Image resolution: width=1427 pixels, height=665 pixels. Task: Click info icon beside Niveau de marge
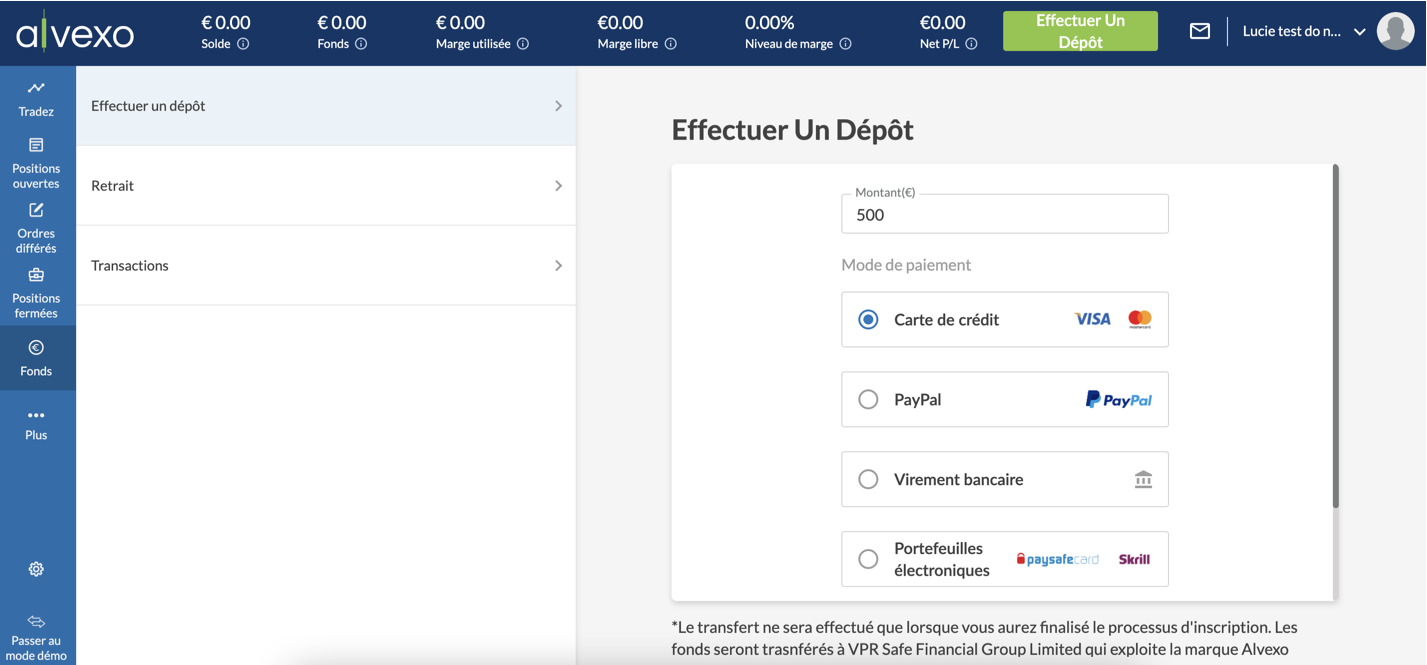point(845,44)
